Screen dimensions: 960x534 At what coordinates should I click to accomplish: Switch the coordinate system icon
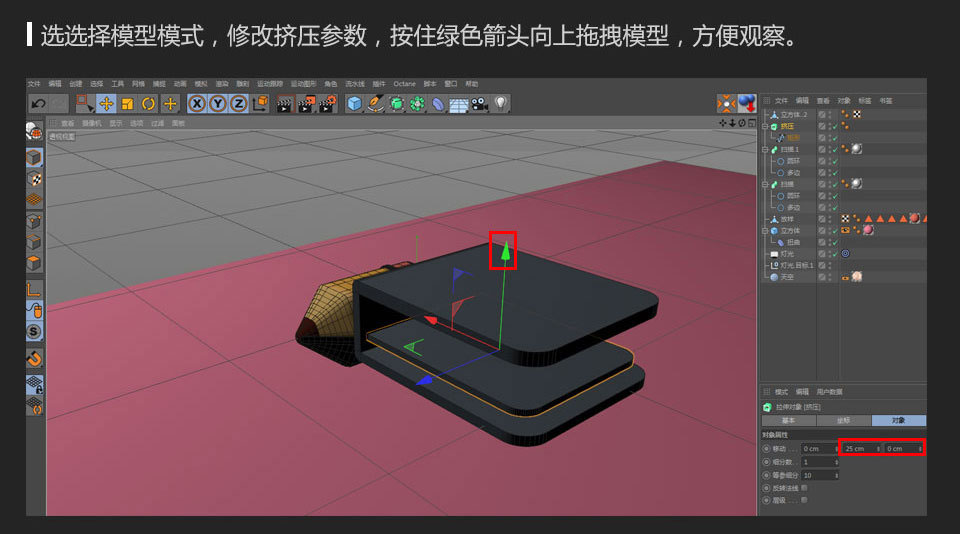pos(260,103)
